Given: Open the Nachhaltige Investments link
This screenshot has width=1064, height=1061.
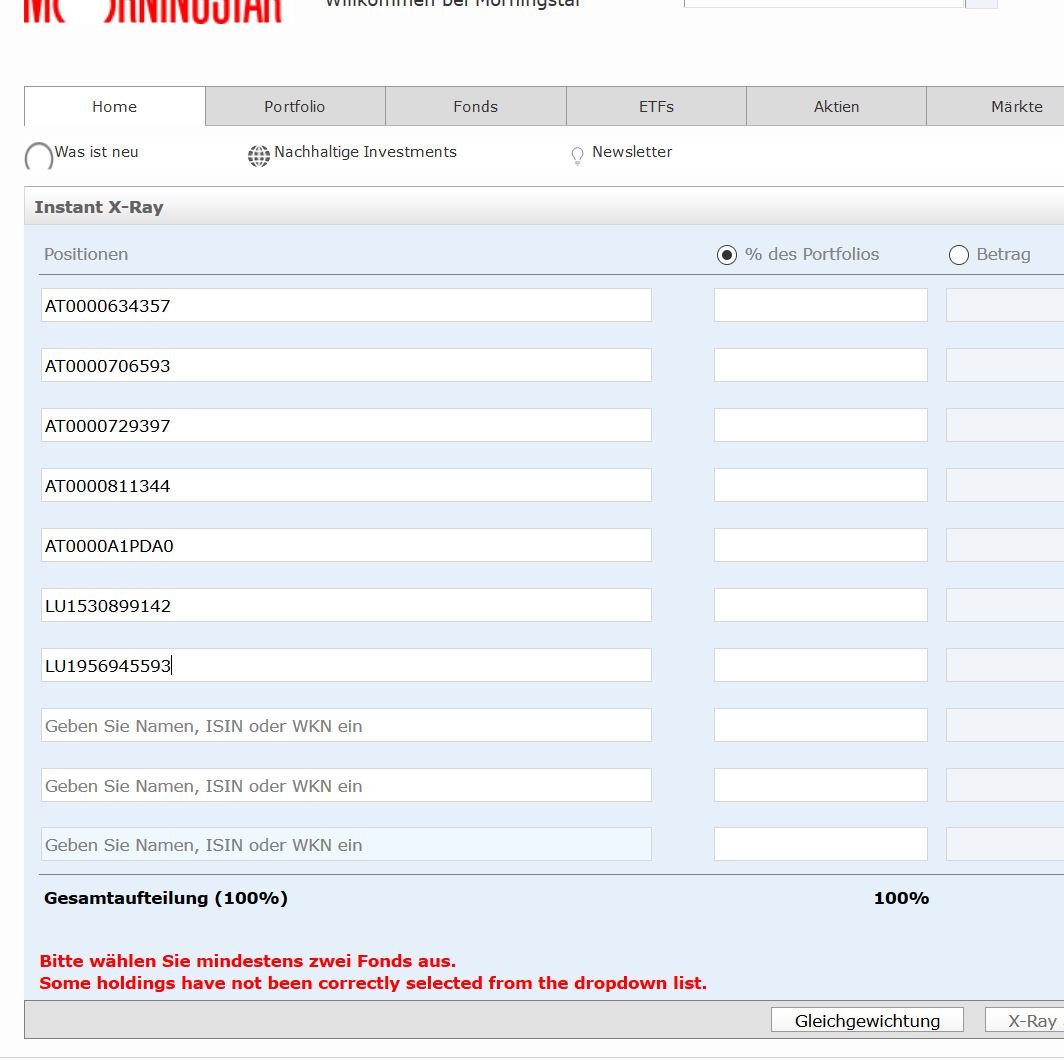Looking at the screenshot, I should (x=365, y=152).
